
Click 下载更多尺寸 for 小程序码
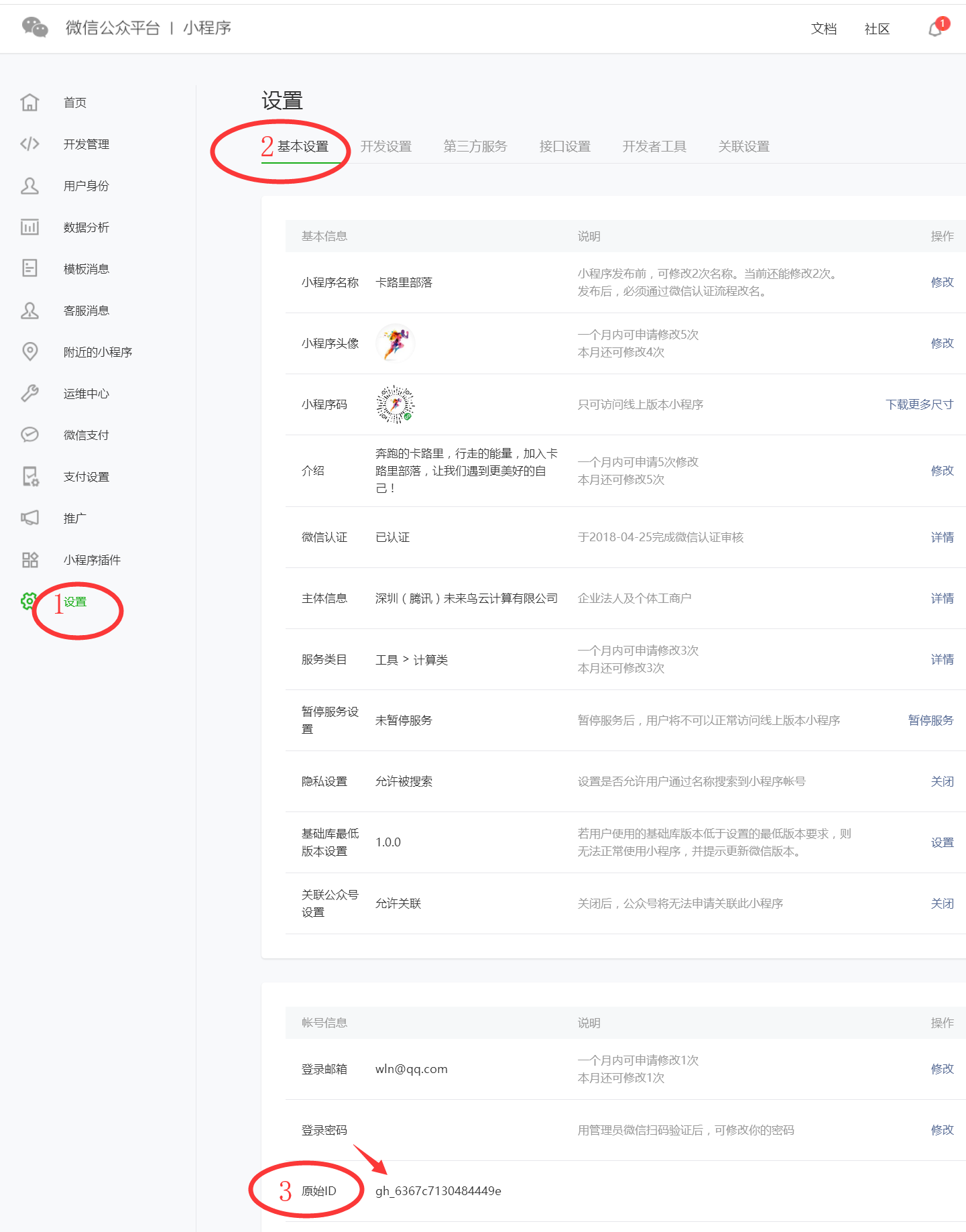919,404
